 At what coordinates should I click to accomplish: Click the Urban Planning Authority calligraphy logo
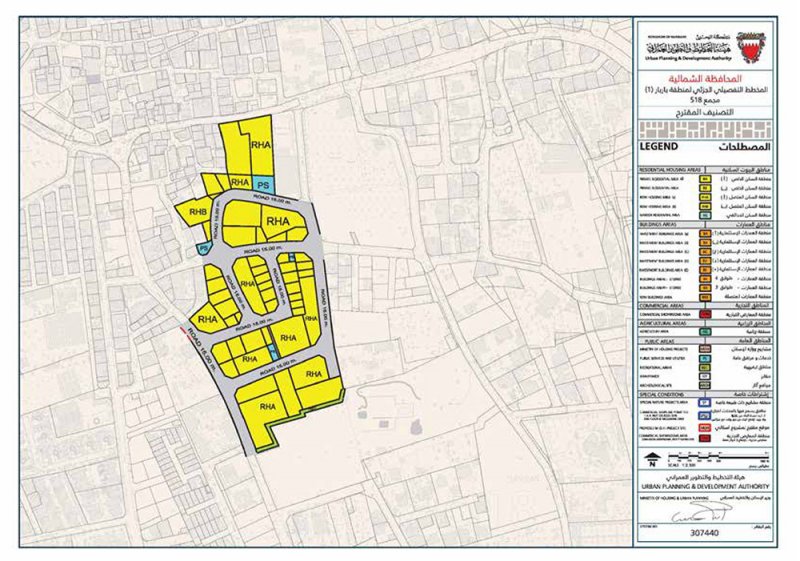(x=688, y=46)
